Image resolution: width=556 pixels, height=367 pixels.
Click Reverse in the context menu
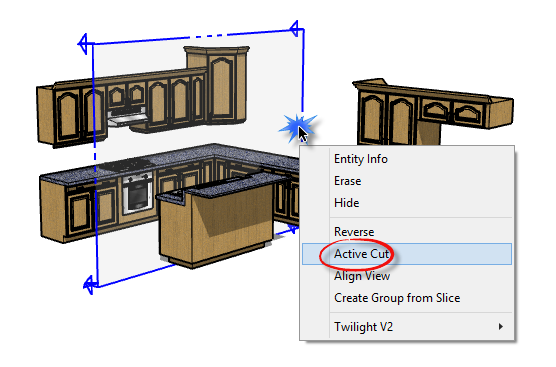click(407, 232)
